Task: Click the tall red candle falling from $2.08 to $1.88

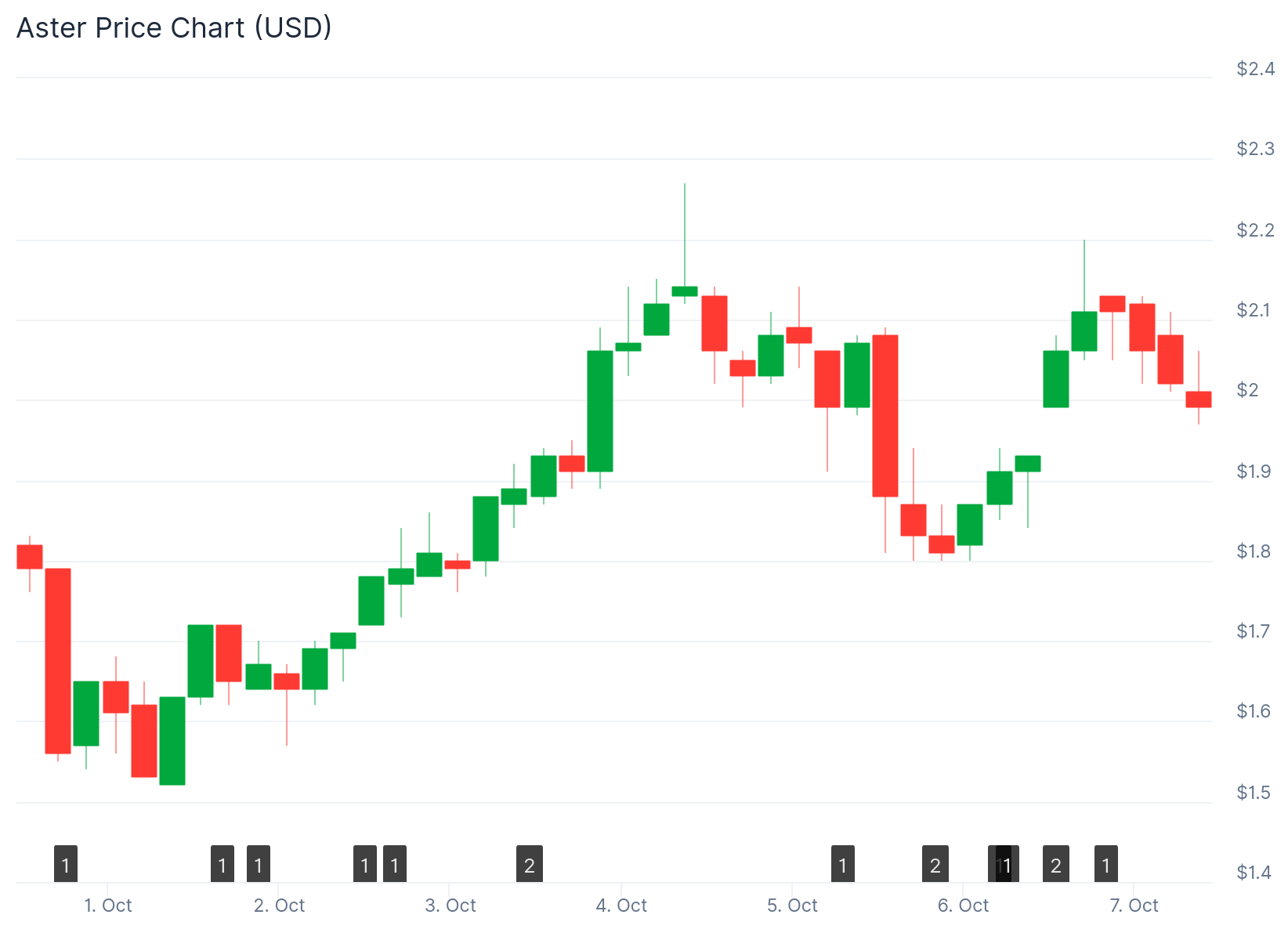Action: tap(885, 415)
